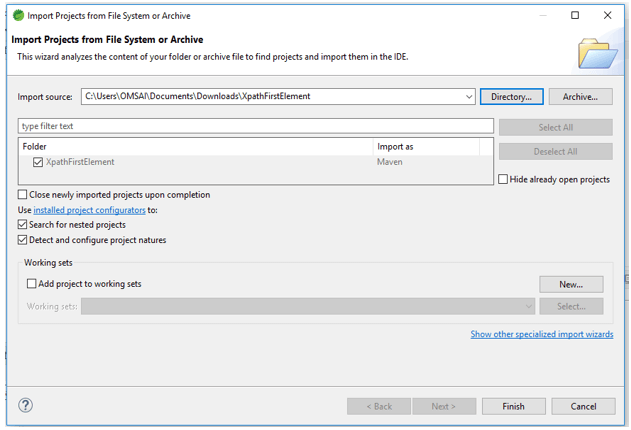Maximize the import dialog window
The image size is (631, 430).
pyautogui.click(x=575, y=16)
